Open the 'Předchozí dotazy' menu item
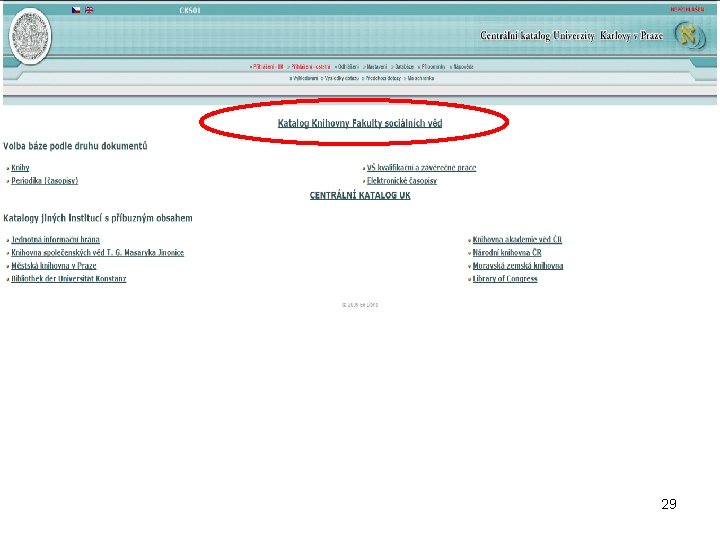The height and width of the screenshot is (540, 720). [x=383, y=78]
